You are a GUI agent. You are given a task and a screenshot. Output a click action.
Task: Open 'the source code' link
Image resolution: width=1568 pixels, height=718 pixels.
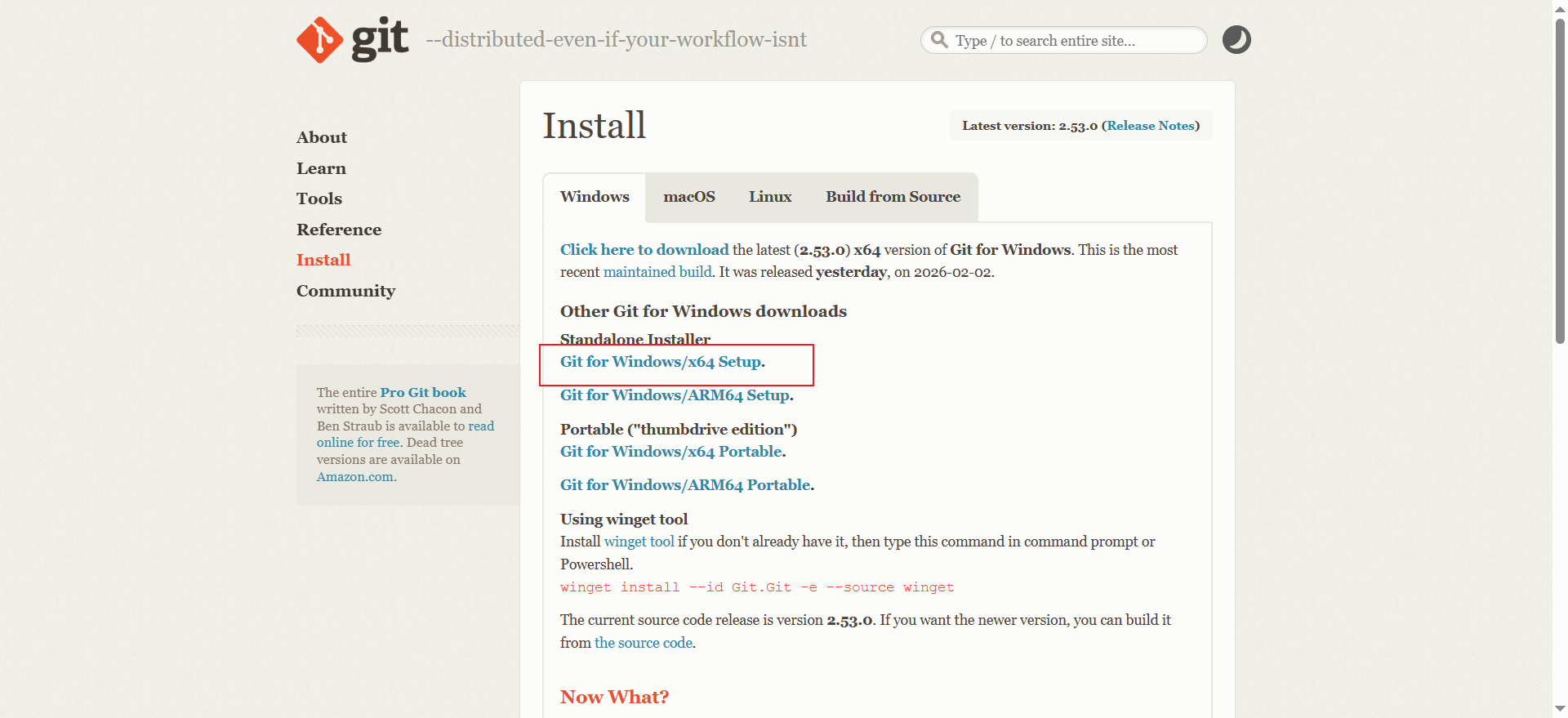coord(644,643)
